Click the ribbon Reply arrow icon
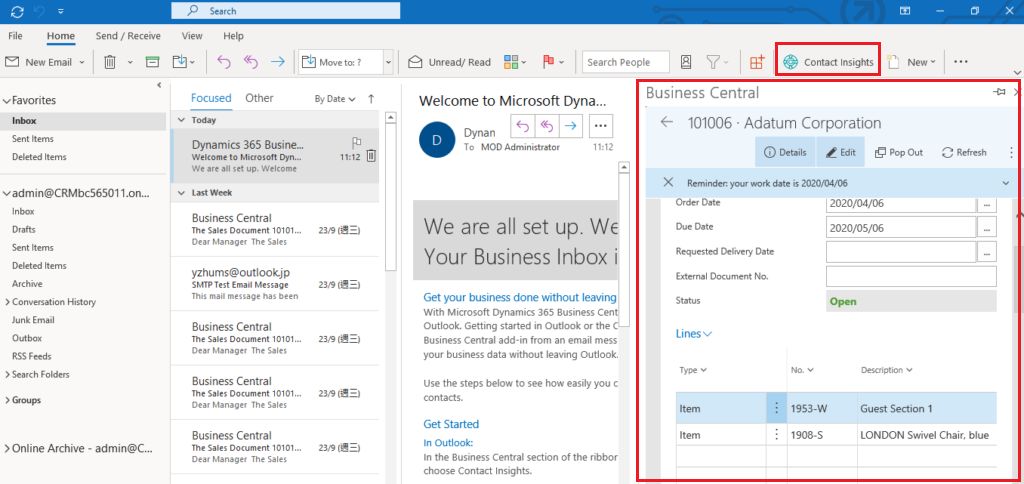The width and height of the screenshot is (1024, 484). click(224, 62)
